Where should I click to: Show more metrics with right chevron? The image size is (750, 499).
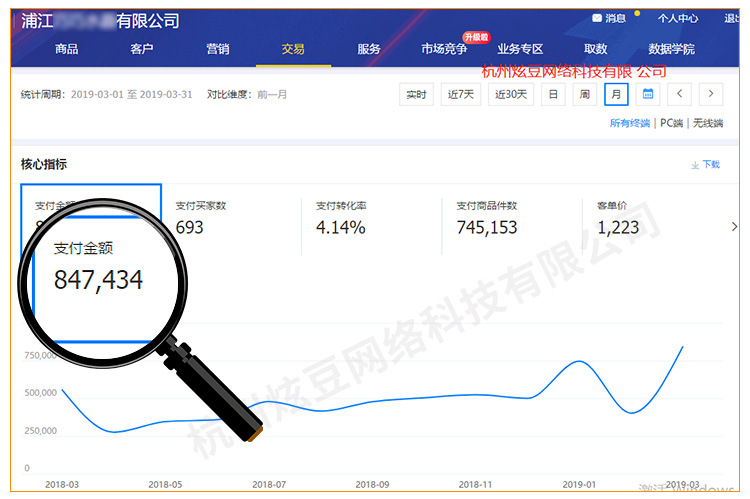[x=734, y=226]
